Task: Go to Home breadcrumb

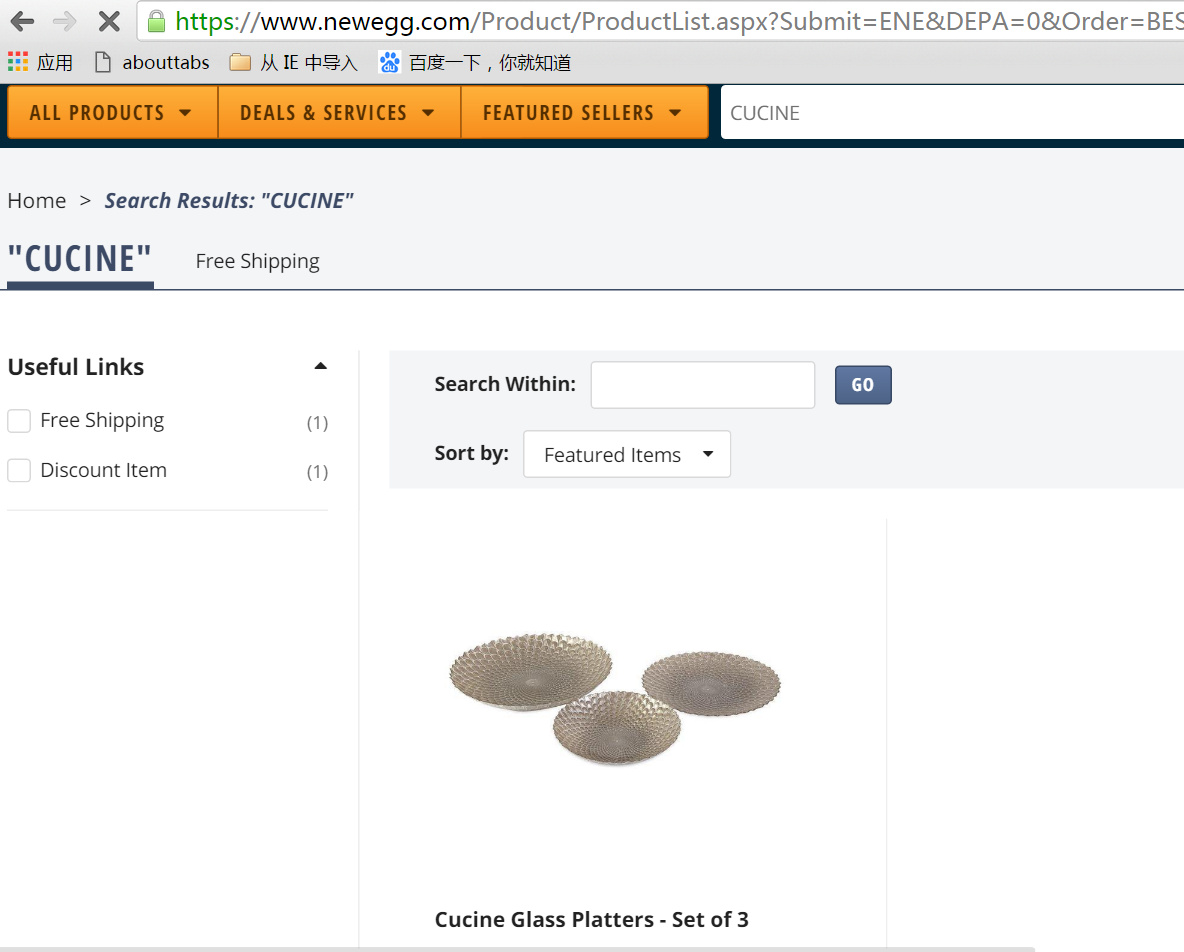Action: [37, 201]
